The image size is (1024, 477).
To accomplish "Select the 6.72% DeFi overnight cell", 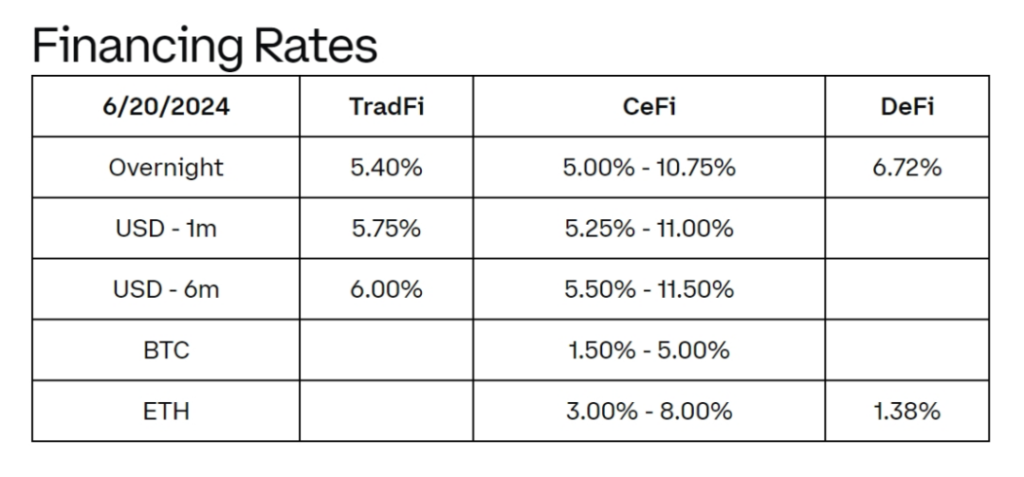I will click(907, 167).
